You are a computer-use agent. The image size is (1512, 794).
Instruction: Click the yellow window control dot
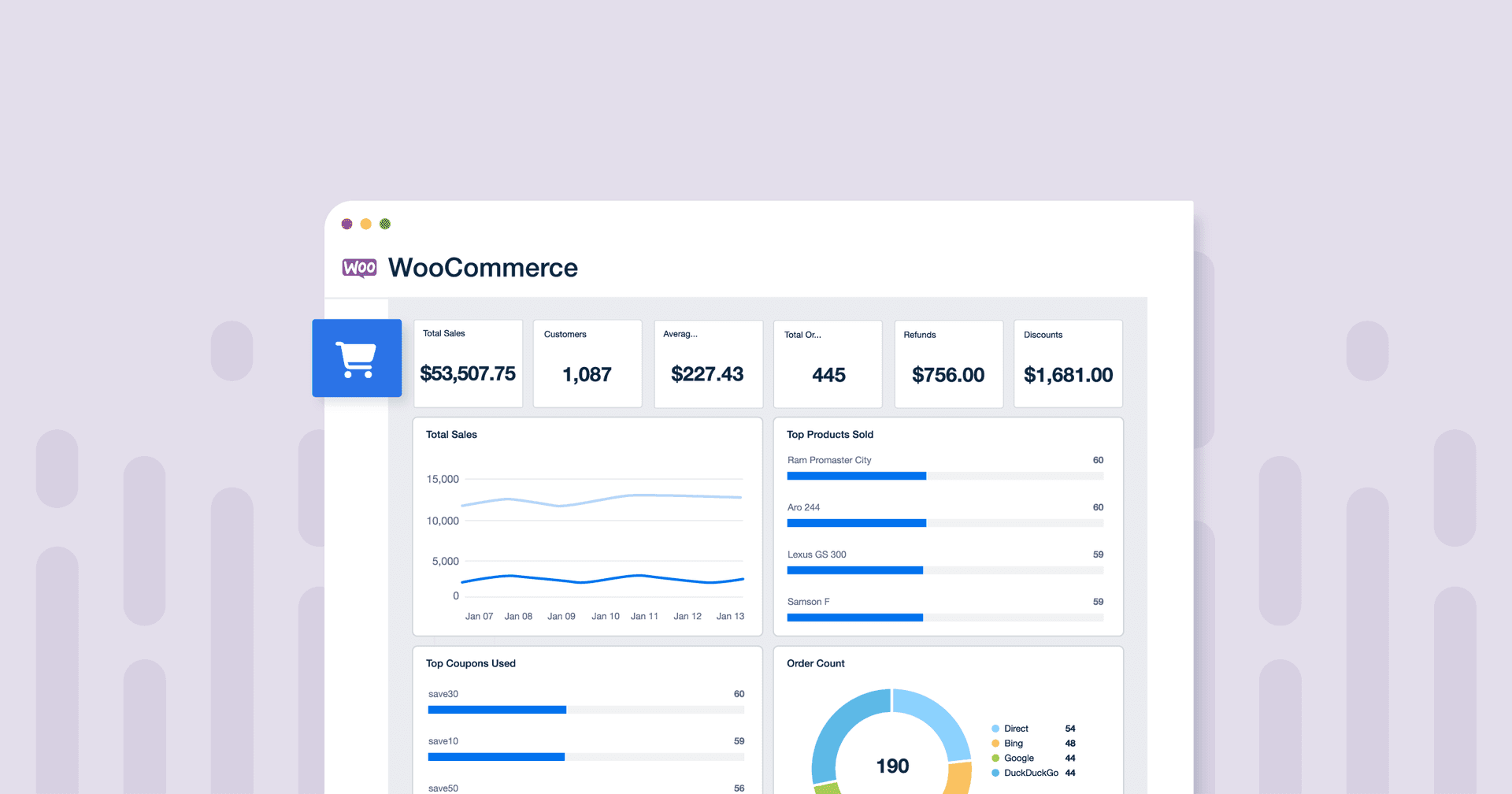[x=365, y=224]
